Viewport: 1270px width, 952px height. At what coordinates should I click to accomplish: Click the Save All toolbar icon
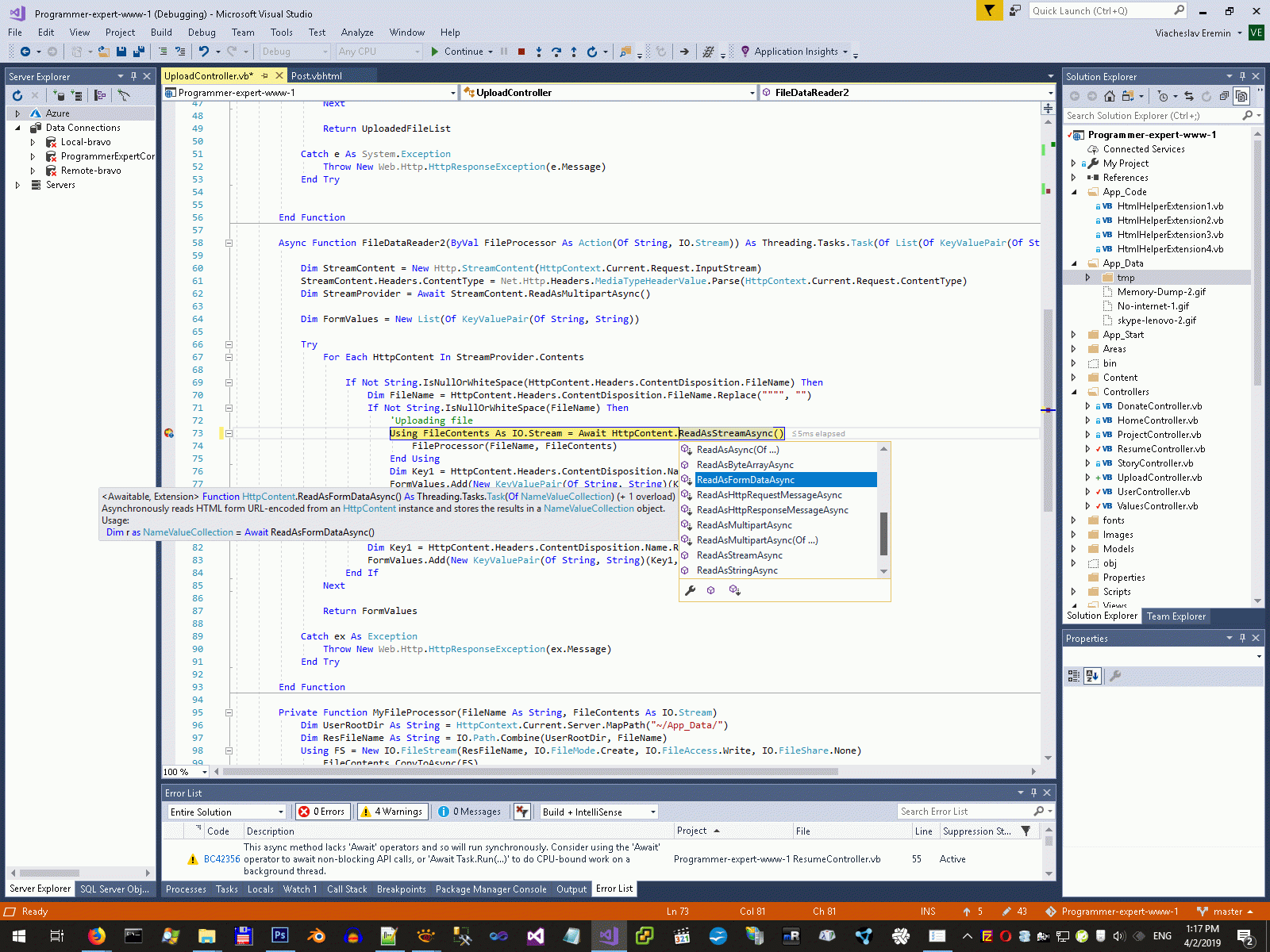coord(139,52)
